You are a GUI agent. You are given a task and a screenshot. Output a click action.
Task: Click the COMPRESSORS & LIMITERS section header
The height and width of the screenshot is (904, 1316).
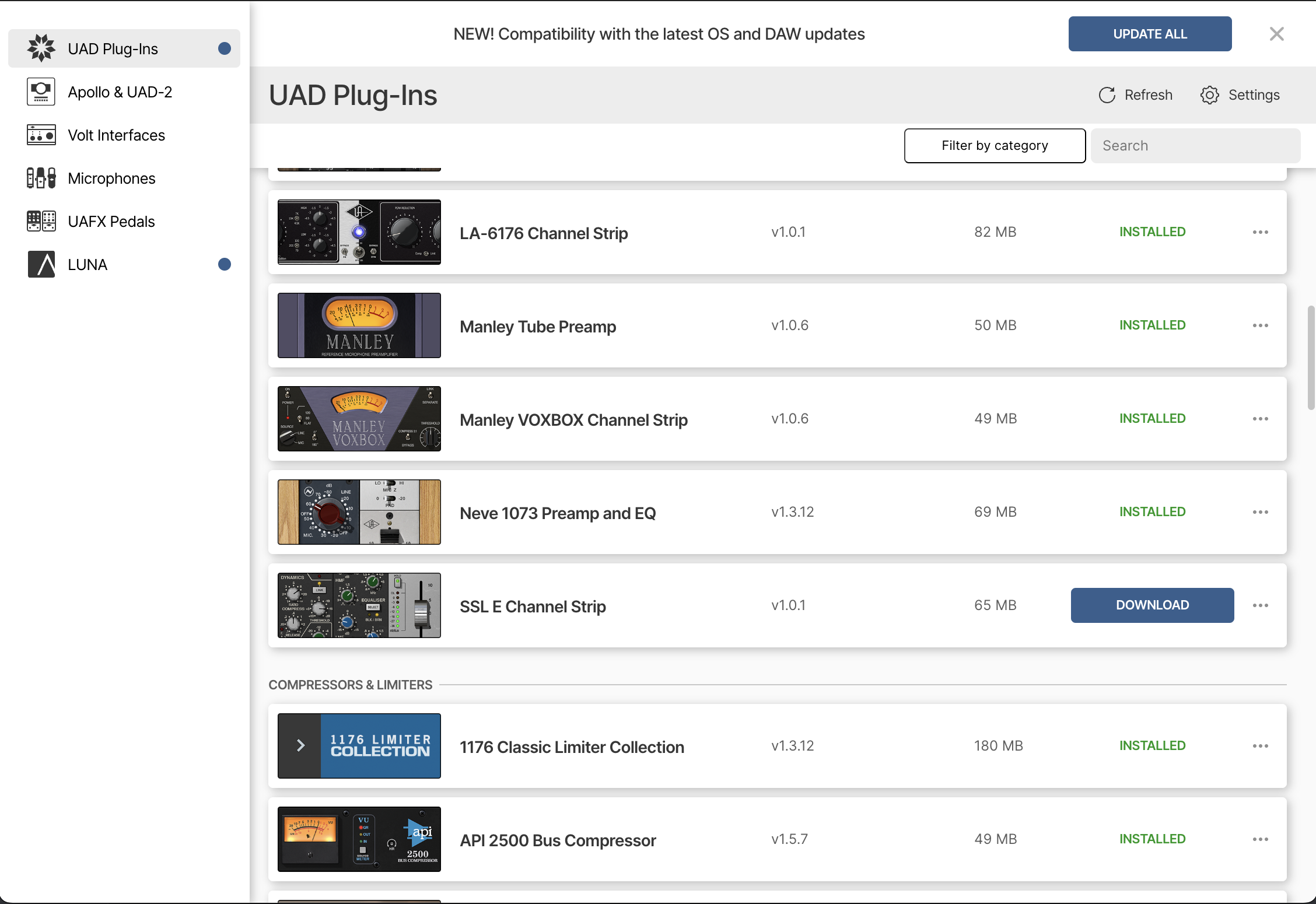[x=350, y=685]
